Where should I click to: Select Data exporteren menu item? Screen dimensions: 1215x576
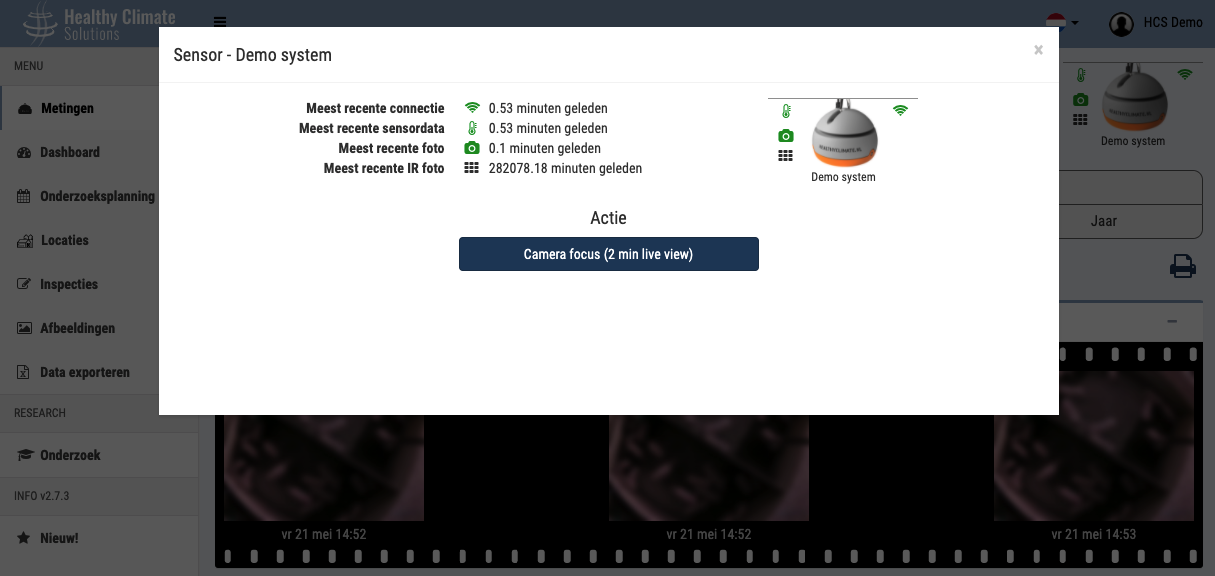click(84, 372)
